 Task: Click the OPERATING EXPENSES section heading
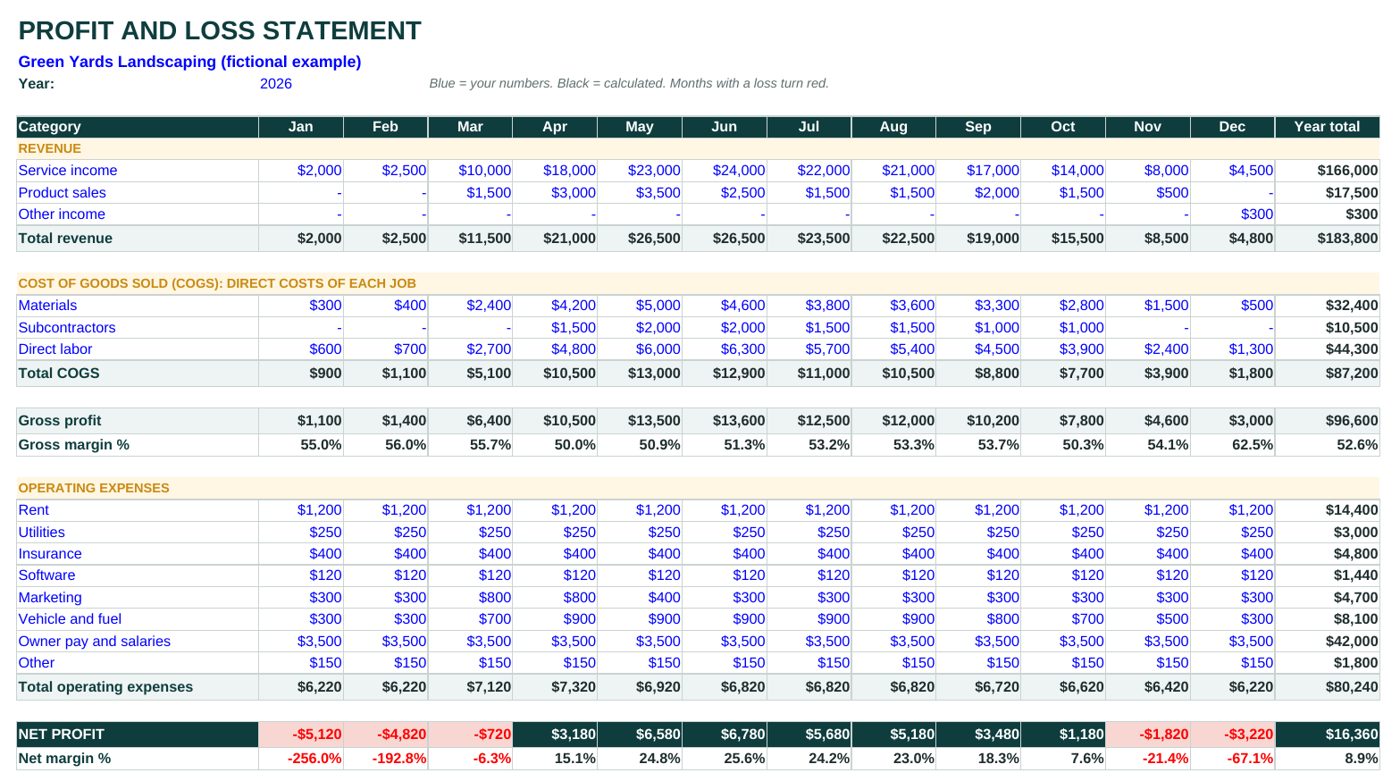pyautogui.click(x=94, y=489)
